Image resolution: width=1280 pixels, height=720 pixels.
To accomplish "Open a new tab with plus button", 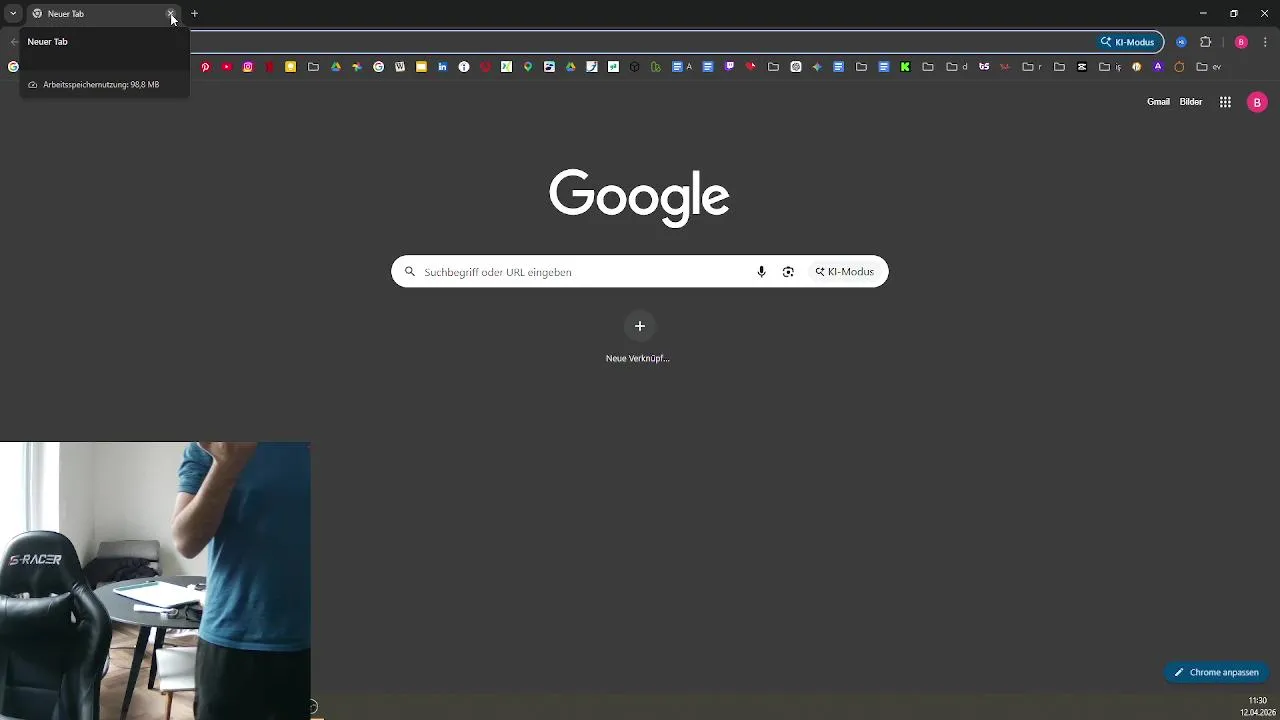I will (x=195, y=14).
